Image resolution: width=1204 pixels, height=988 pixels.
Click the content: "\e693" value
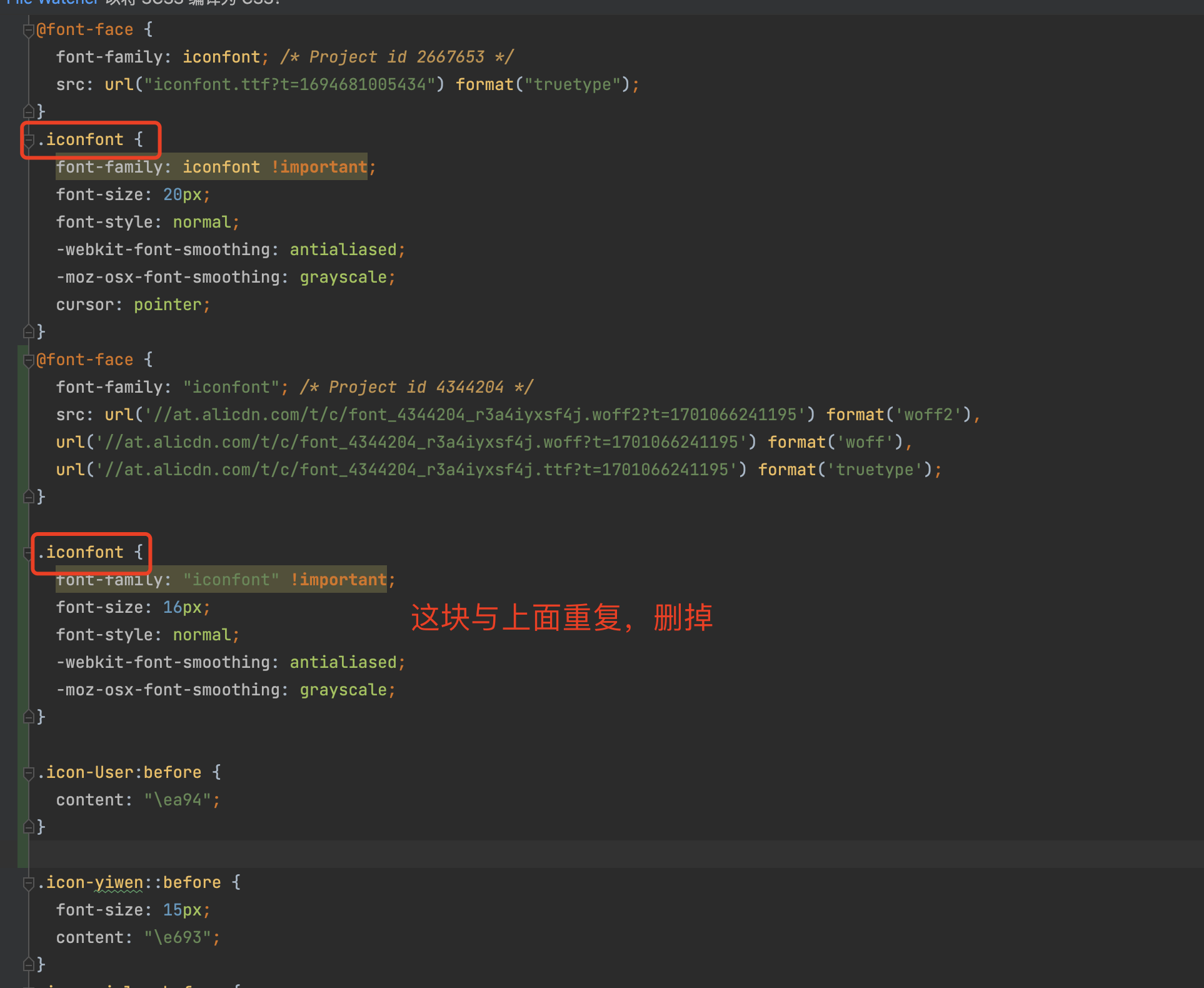178,937
